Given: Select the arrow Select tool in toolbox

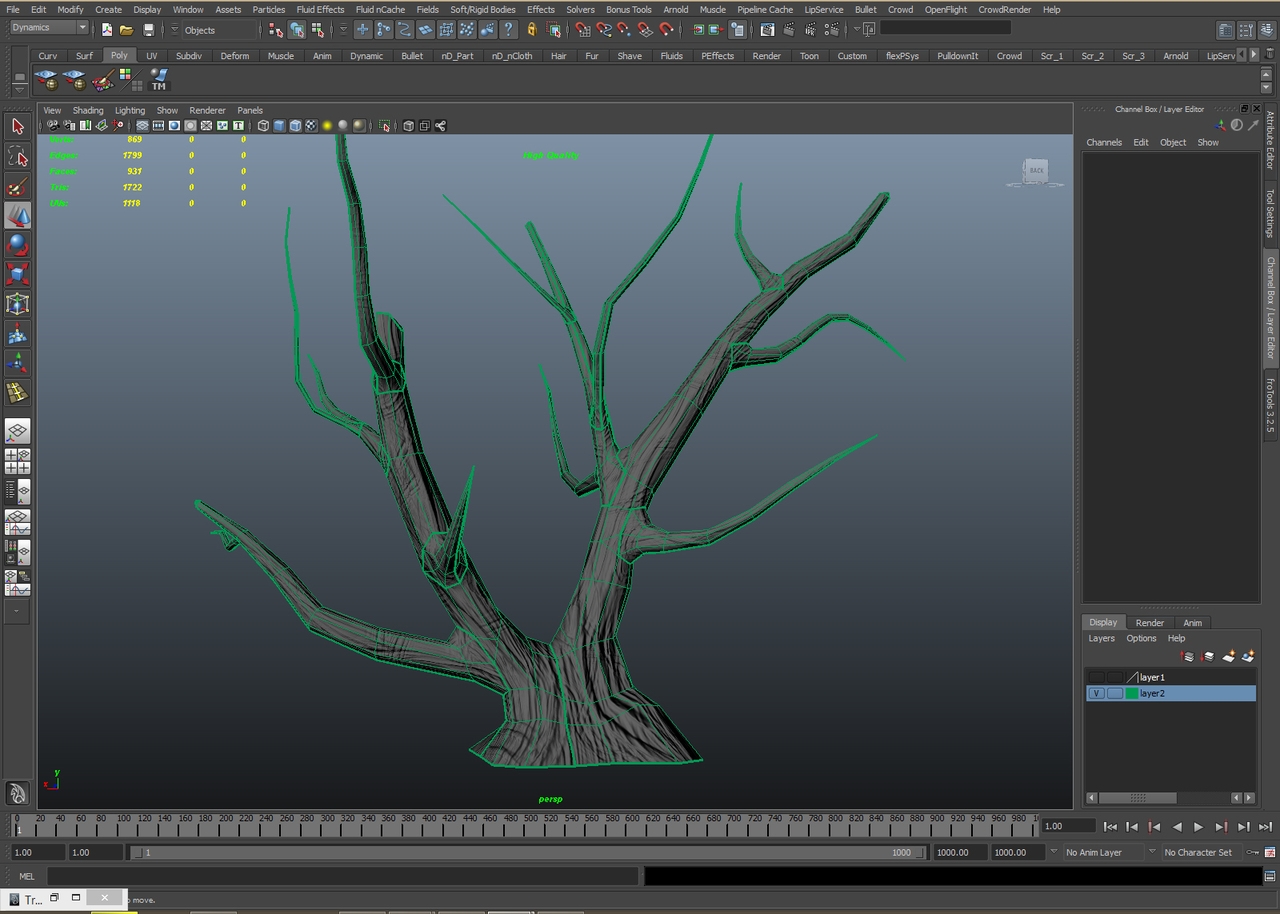Looking at the screenshot, I should coord(17,126).
